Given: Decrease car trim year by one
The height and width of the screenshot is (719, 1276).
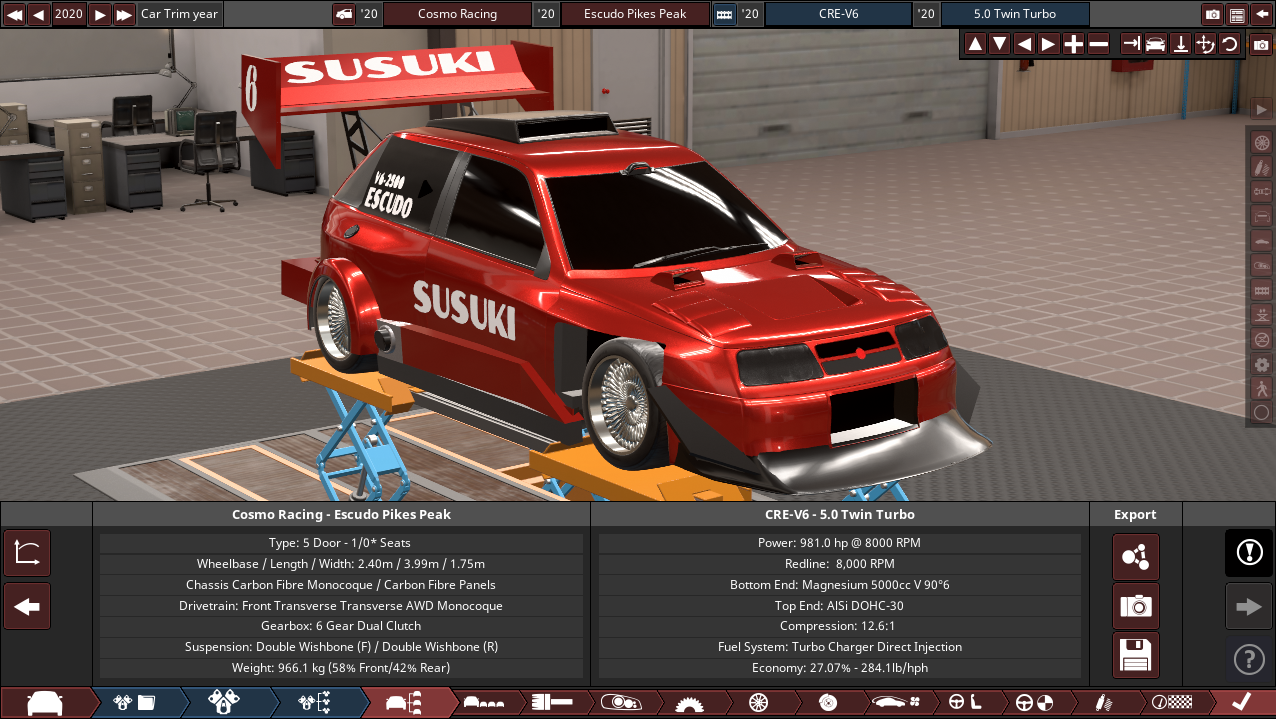Looking at the screenshot, I should point(39,14).
